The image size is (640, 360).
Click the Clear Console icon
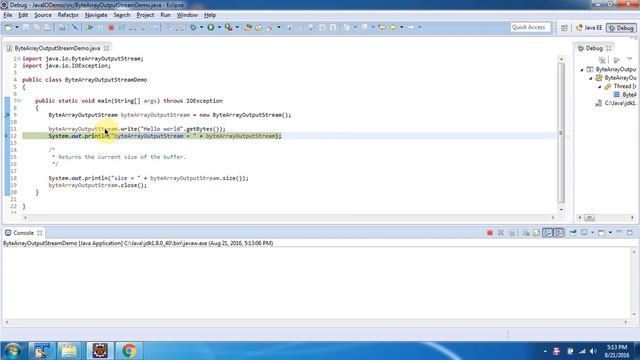coord(526,233)
